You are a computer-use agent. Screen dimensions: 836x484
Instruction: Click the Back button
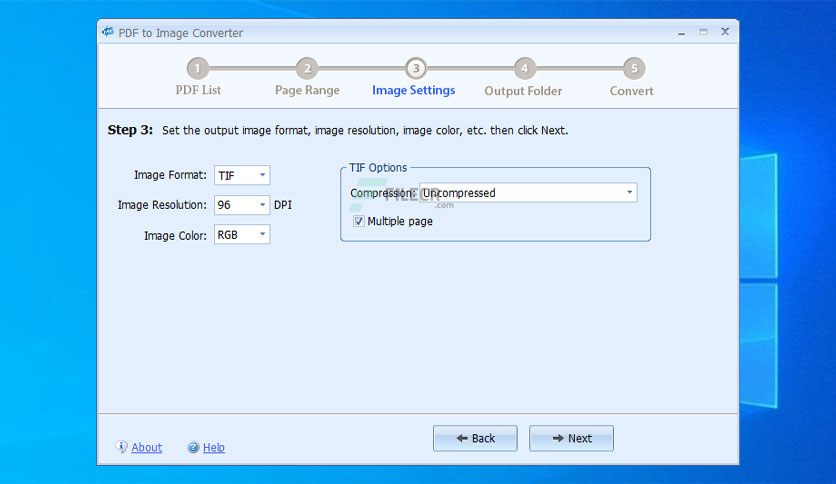475,438
